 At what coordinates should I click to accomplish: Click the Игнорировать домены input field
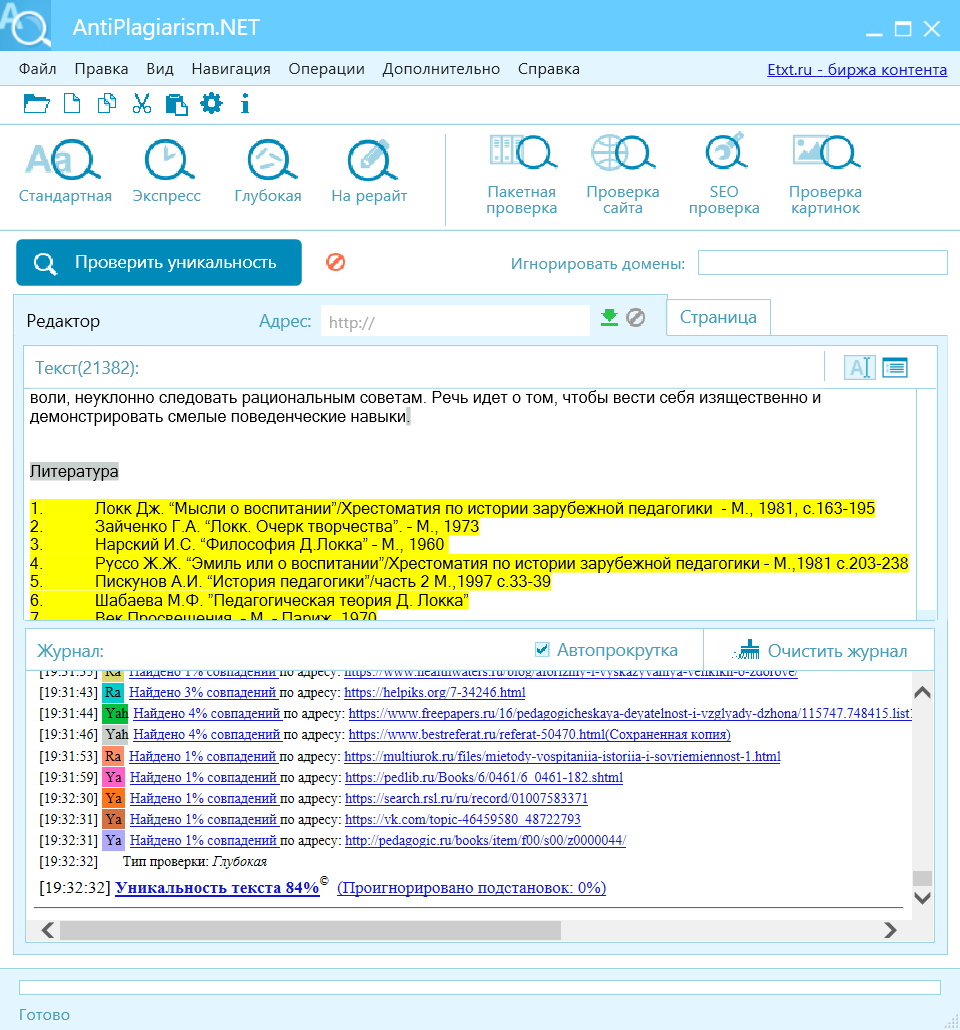(x=822, y=263)
